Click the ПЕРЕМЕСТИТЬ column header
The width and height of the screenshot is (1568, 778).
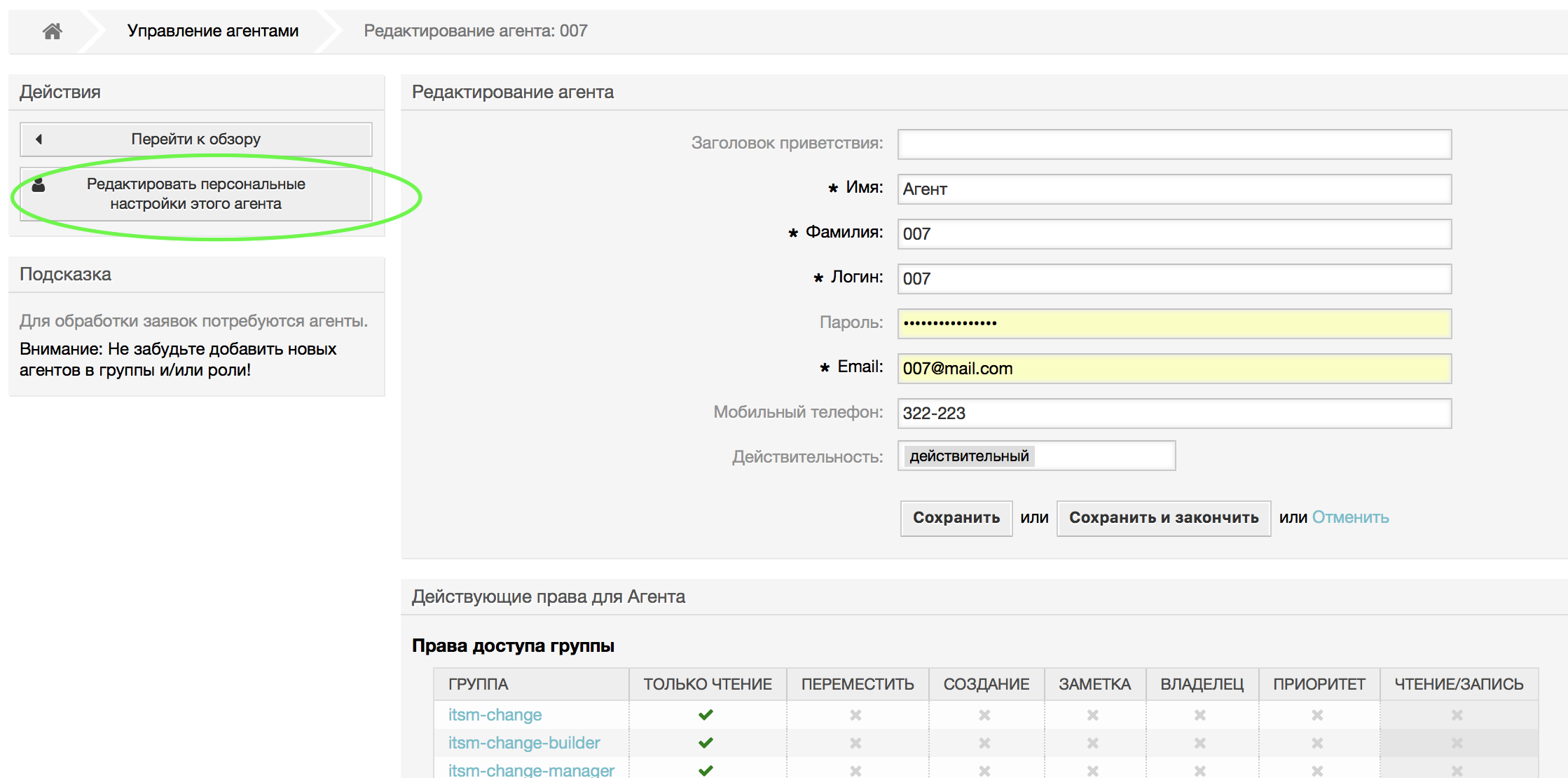tap(858, 684)
